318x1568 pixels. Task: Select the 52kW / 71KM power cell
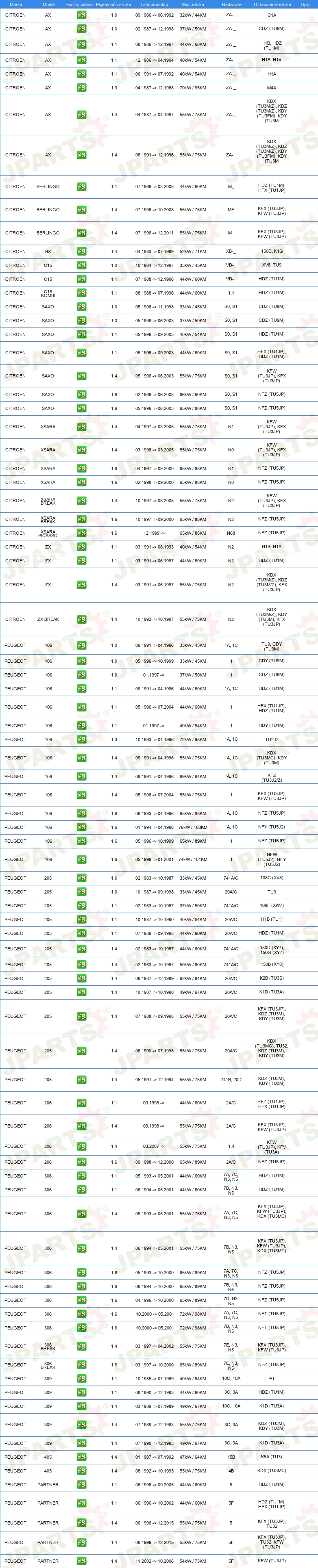(x=193, y=252)
